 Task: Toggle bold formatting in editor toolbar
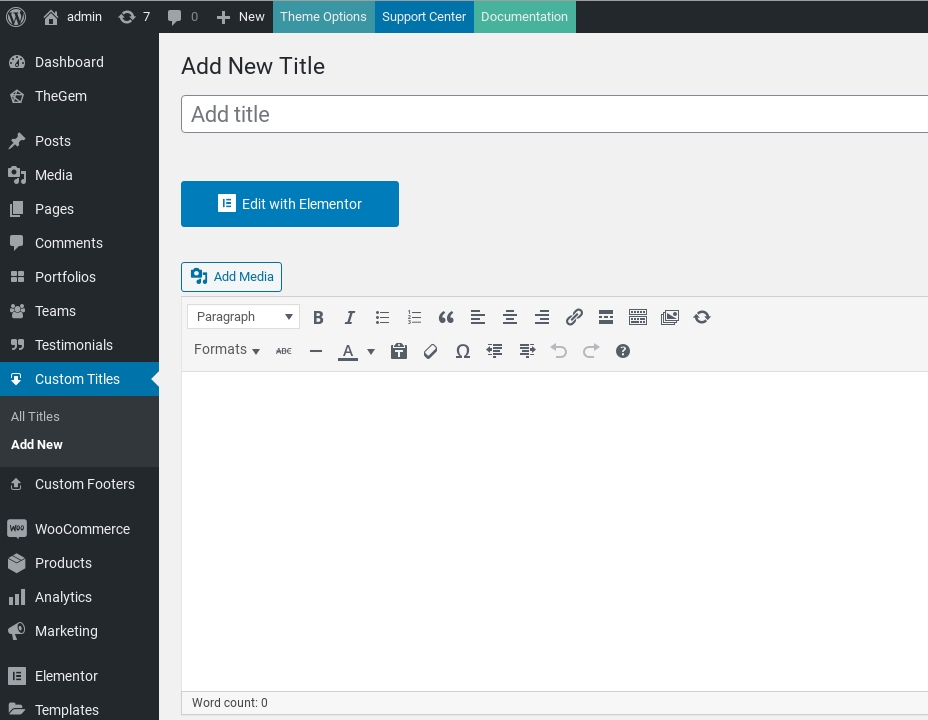pos(318,317)
